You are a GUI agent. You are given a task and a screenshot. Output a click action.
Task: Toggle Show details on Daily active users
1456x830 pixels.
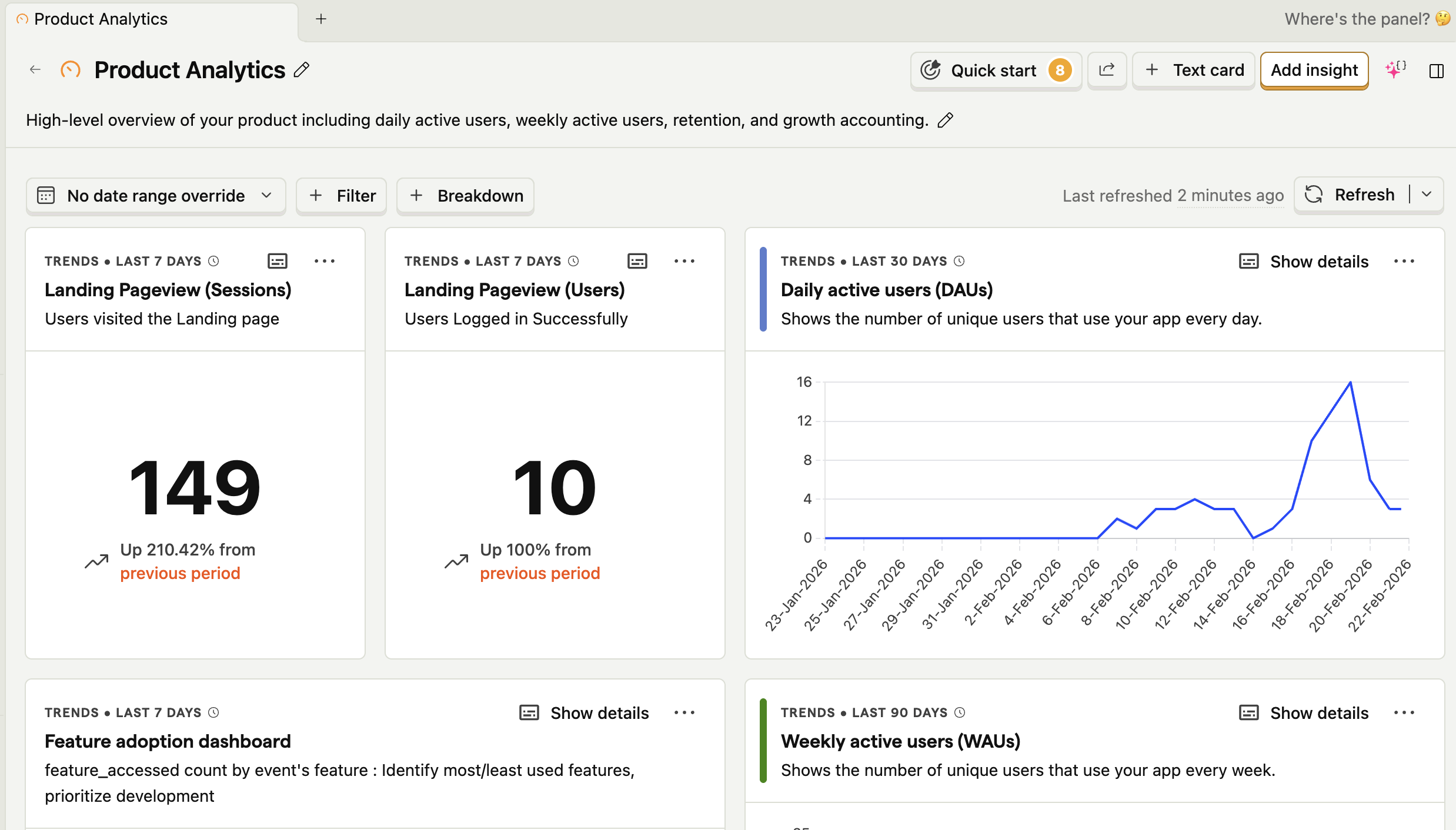1304,262
